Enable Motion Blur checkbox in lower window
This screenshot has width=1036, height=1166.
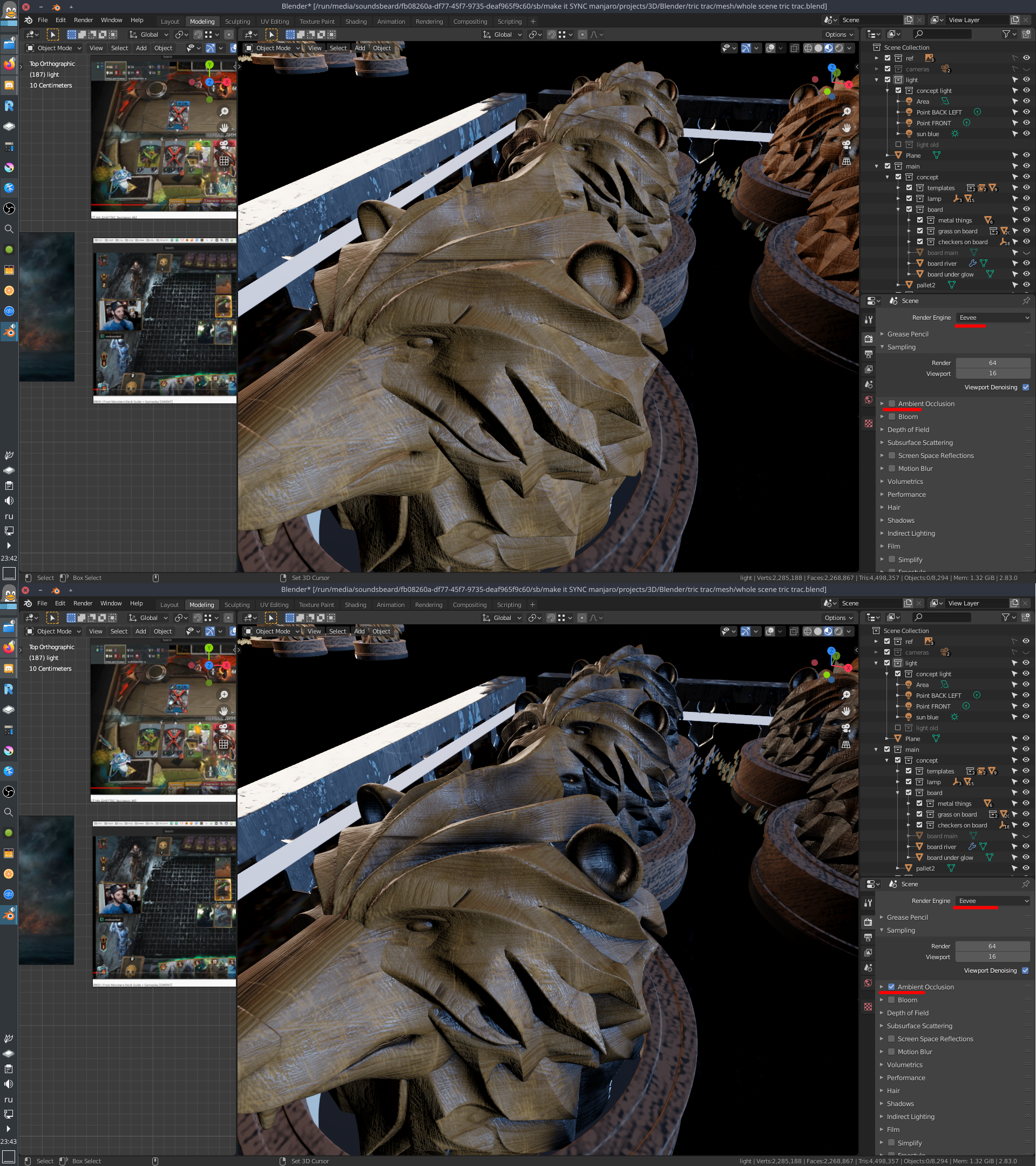[x=891, y=1052]
